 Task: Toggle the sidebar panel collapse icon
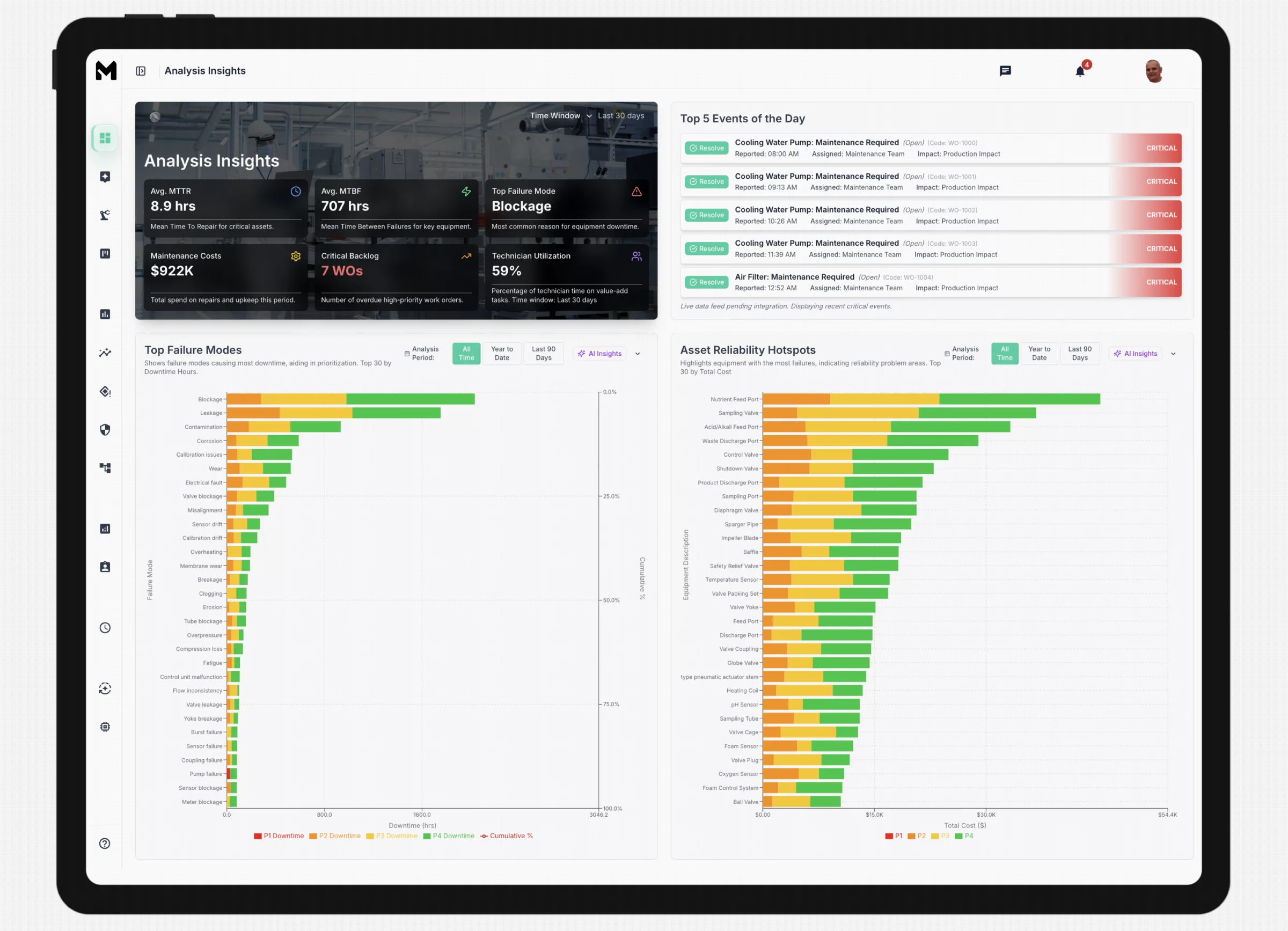(141, 71)
